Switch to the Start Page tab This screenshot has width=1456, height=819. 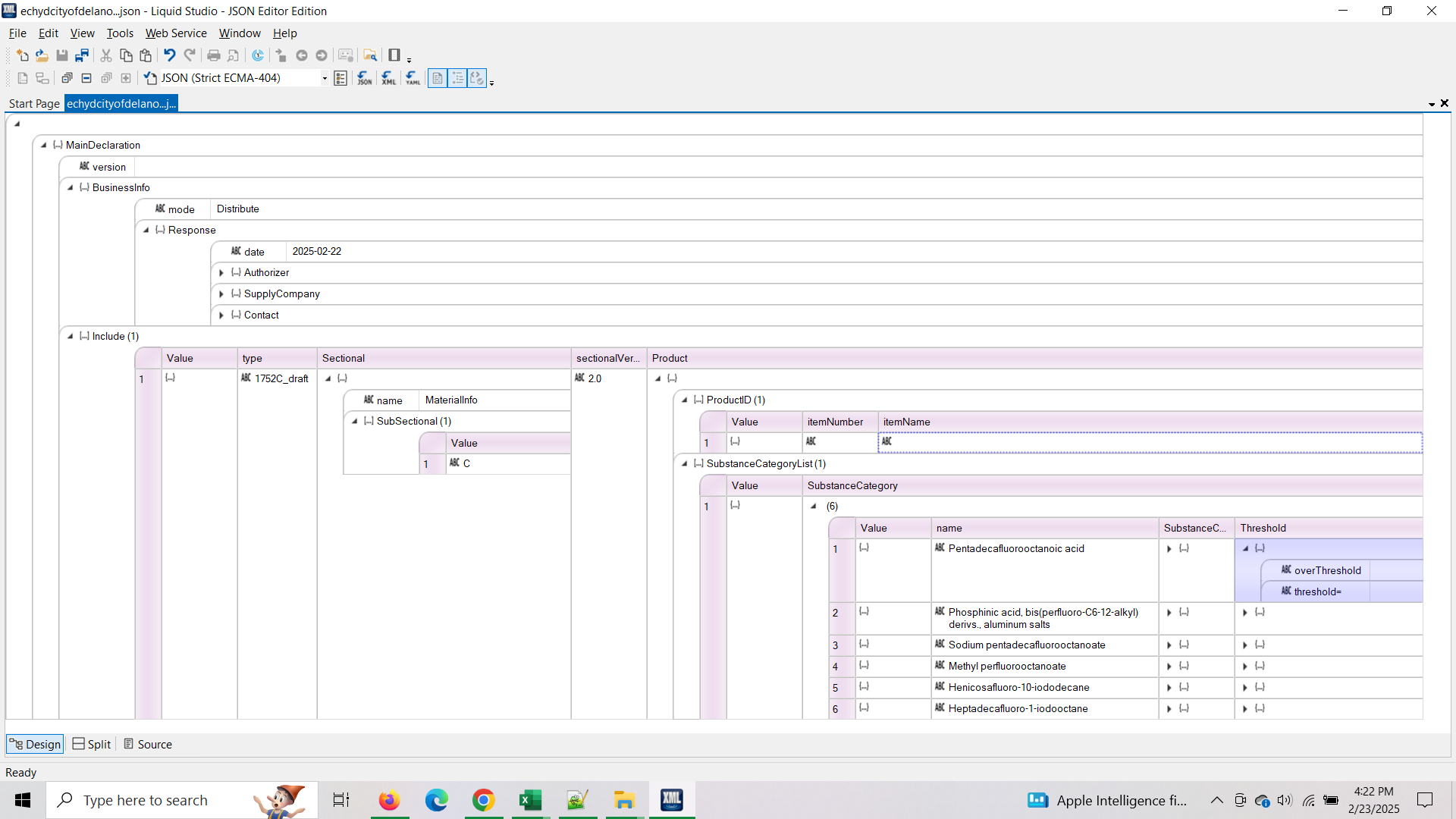coord(34,104)
